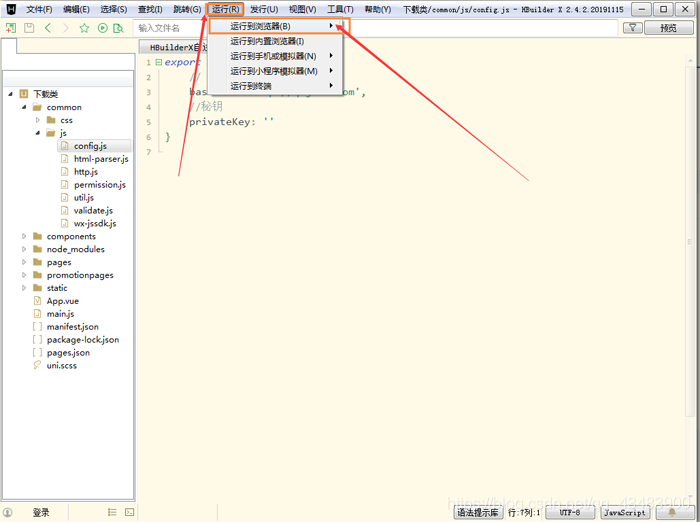This screenshot has height=522, width=700.
Task: Collapse the js folder
Action: (x=38, y=133)
